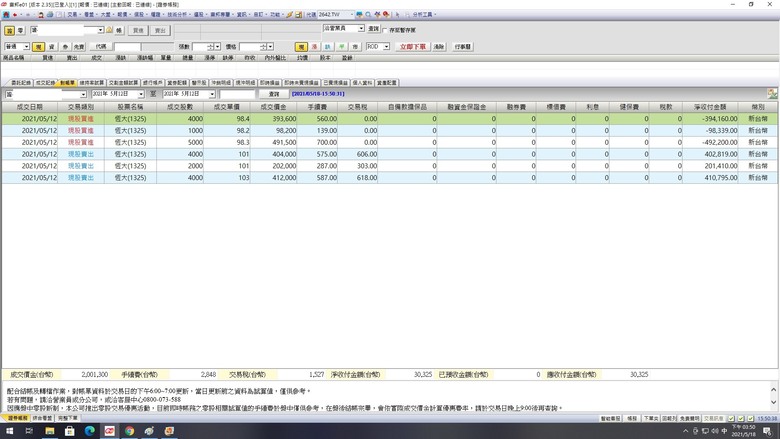Screen dimensions: 780x439
Task: Click the 代碼 lookup button
Action: pos(101,47)
